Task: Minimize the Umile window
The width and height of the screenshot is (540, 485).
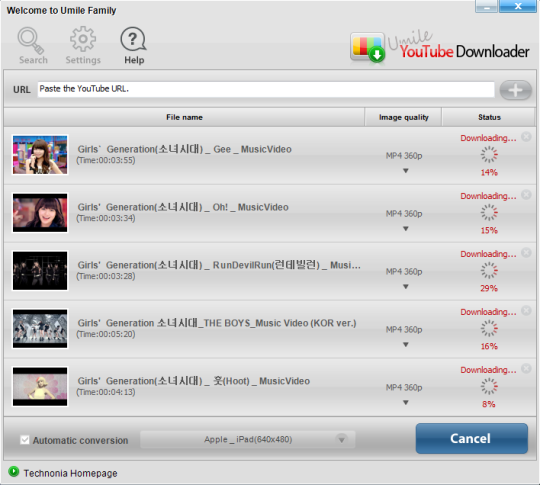Action: click(x=486, y=6)
